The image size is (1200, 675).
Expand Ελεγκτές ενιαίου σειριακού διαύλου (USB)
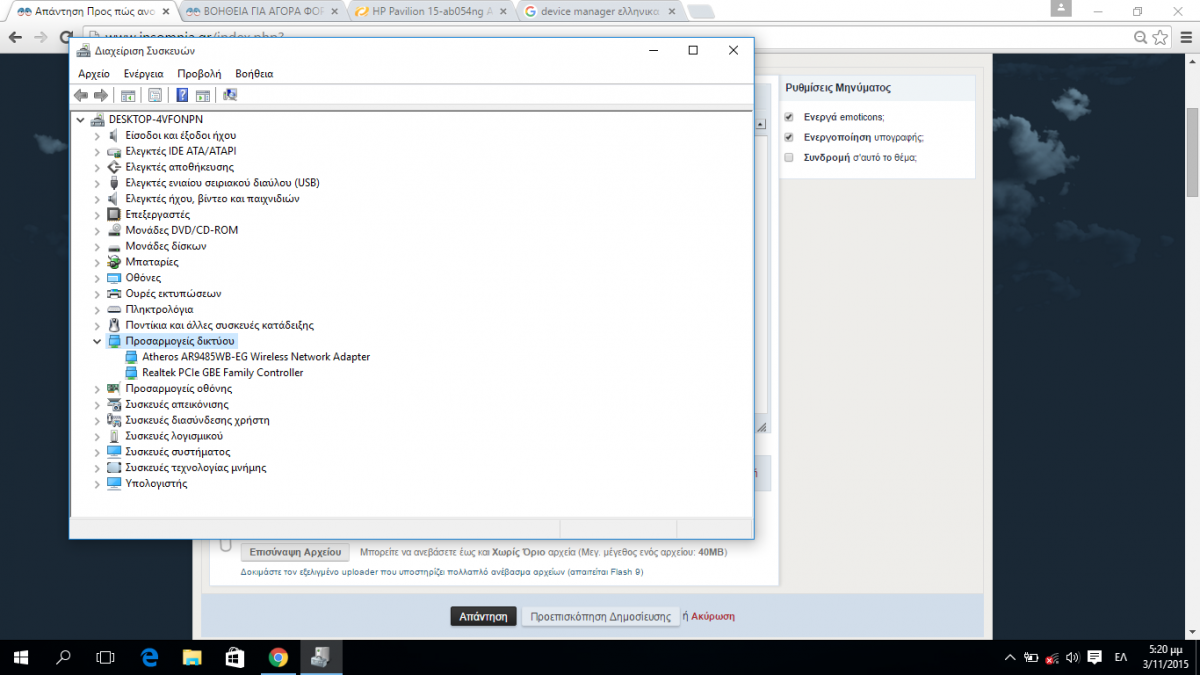[97, 183]
